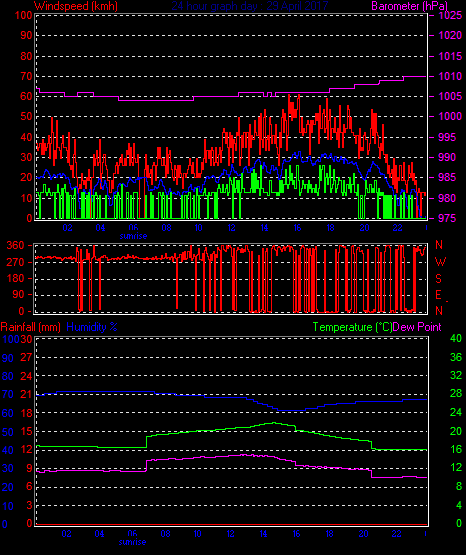Click the 'sunrise' label under the humidity chart
The height and width of the screenshot is (555, 466).
(132, 542)
